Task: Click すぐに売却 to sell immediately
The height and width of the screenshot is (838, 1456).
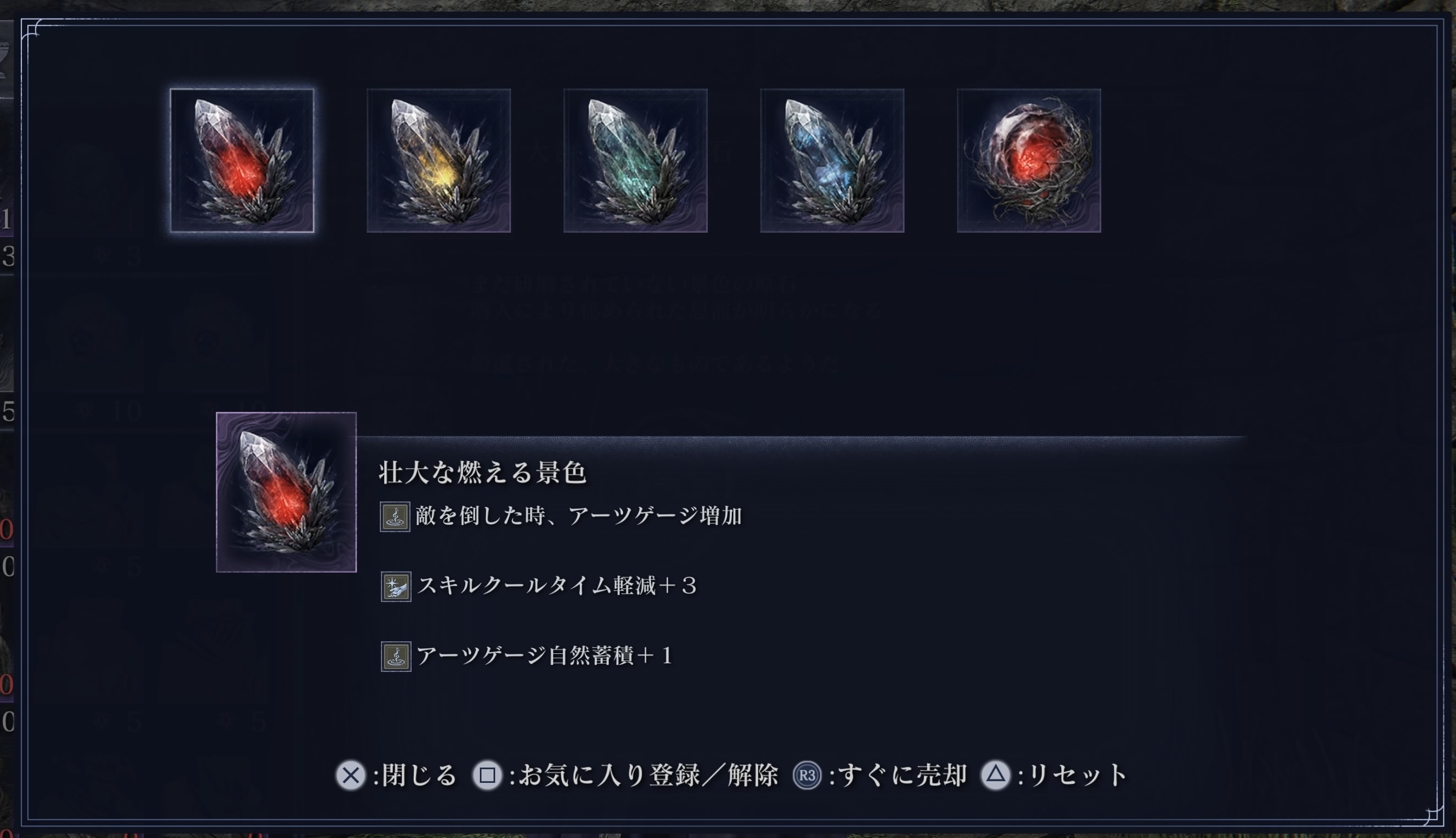Action: coord(902,775)
